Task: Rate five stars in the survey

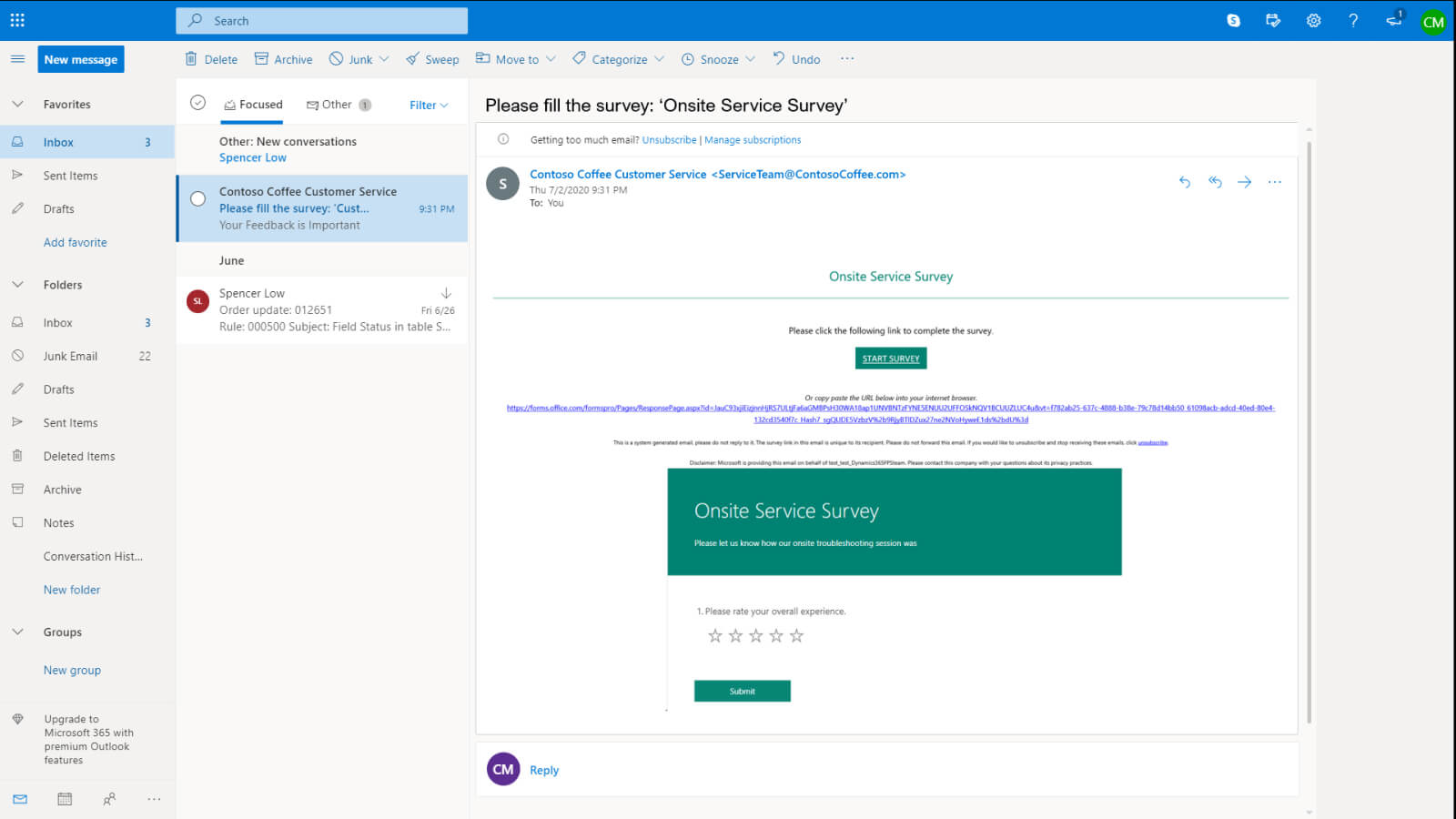Action: pos(796,636)
